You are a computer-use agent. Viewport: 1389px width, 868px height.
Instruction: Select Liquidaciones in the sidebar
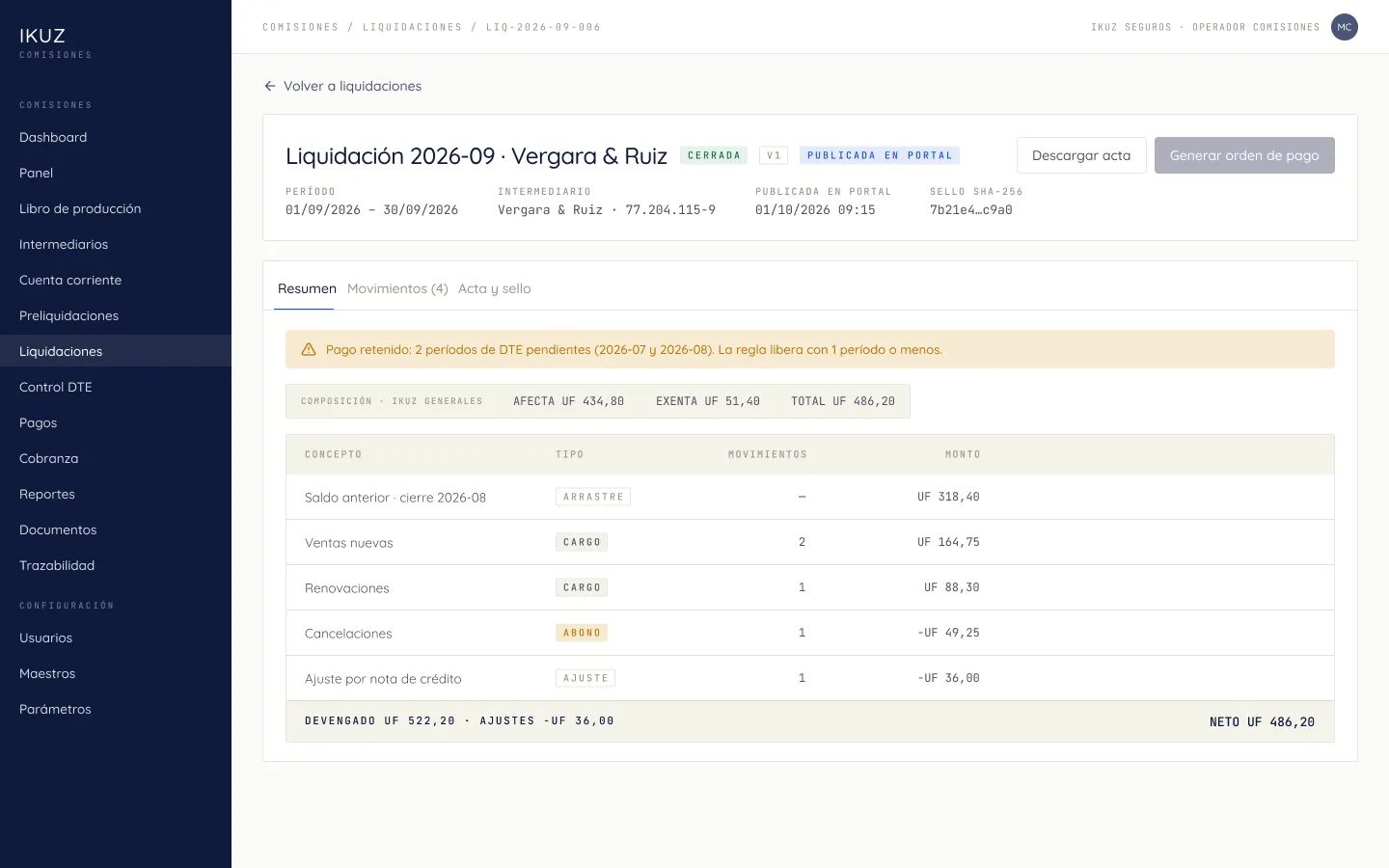[x=116, y=351]
